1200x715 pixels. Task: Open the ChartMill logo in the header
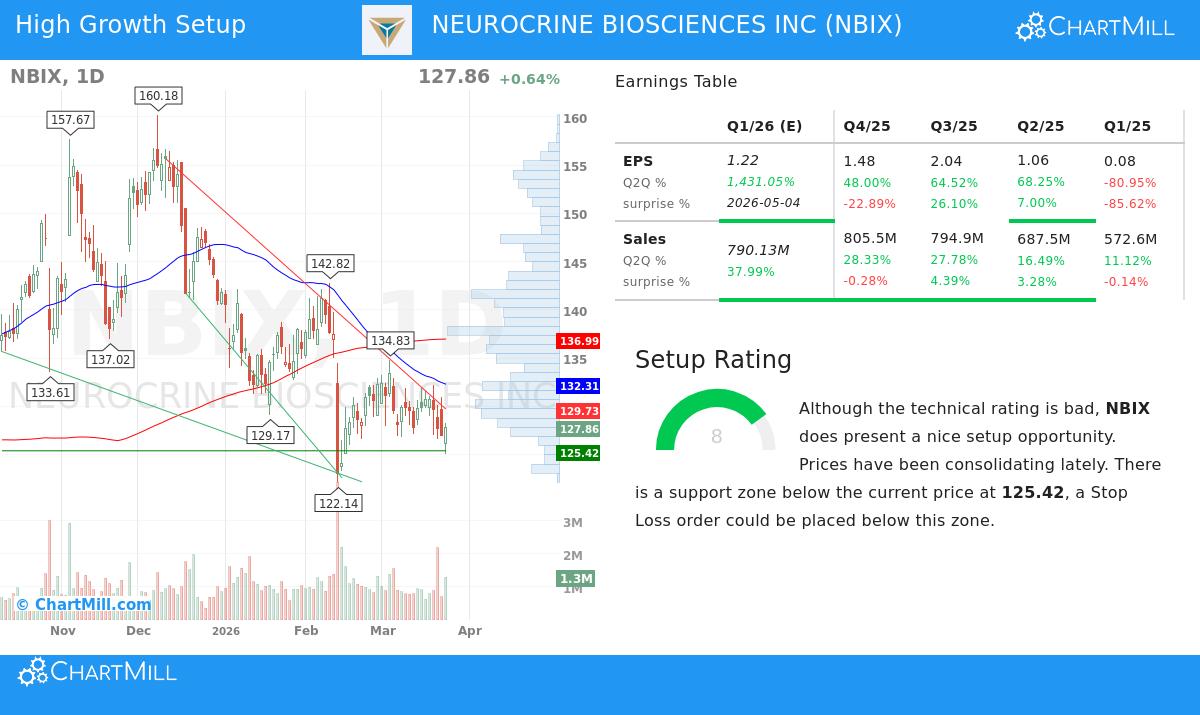[1095, 27]
